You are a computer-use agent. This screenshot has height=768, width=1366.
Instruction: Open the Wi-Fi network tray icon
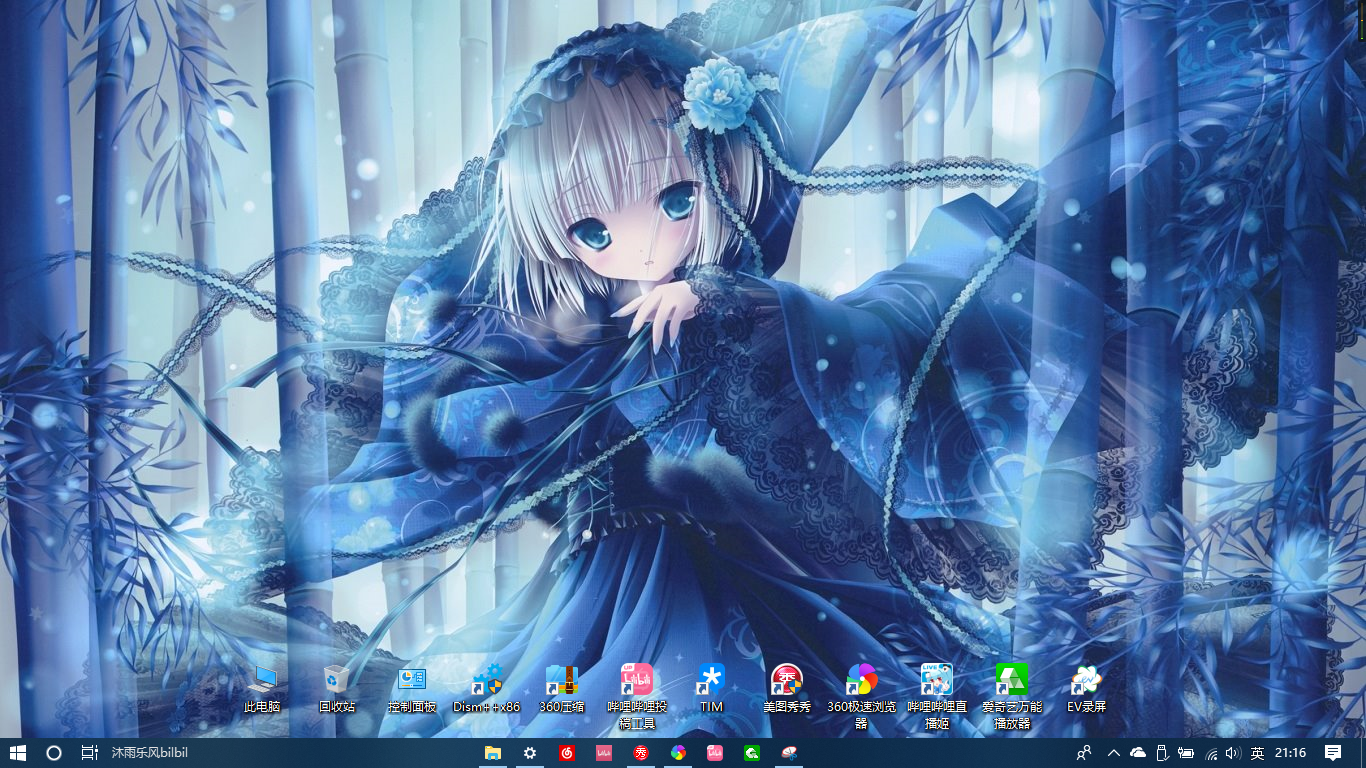click(x=1211, y=753)
